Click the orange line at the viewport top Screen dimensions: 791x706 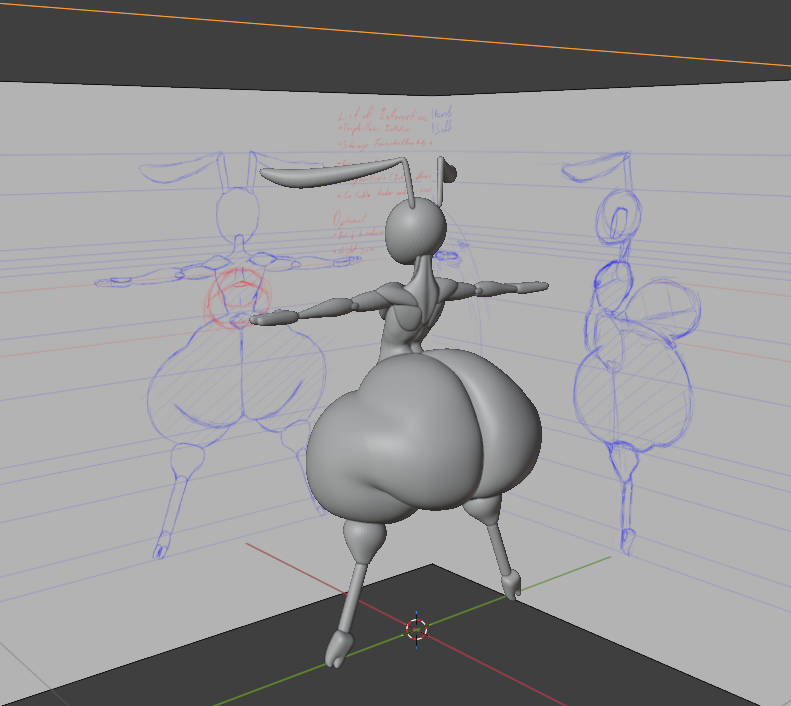[400, 32]
